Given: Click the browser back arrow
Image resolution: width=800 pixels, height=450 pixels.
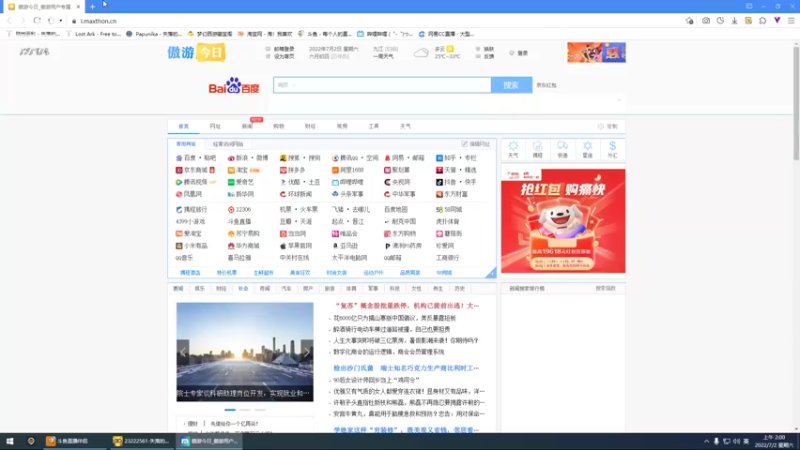Looking at the screenshot, I should [9, 21].
